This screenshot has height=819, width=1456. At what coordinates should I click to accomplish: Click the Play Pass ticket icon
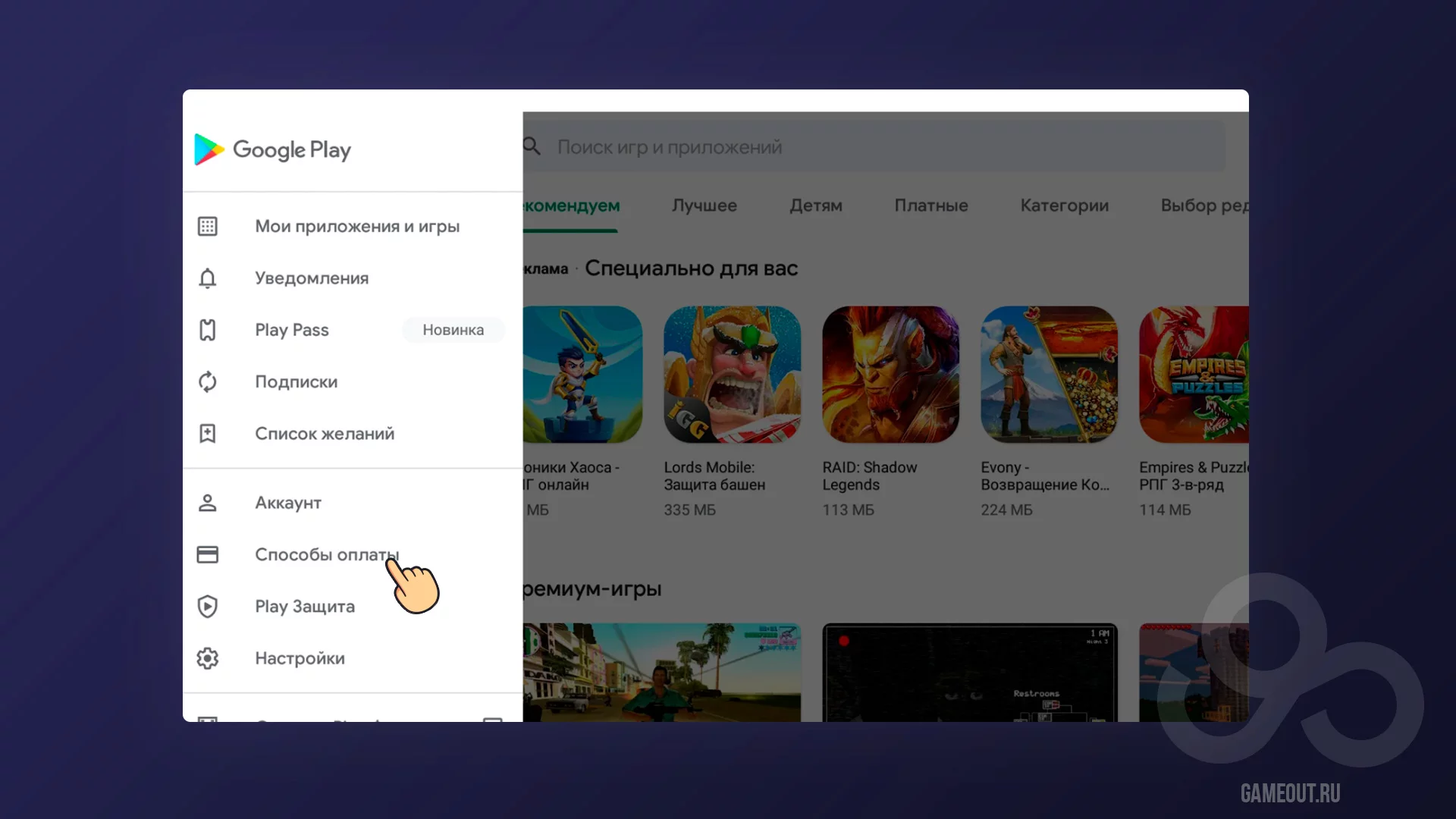pyautogui.click(x=207, y=330)
